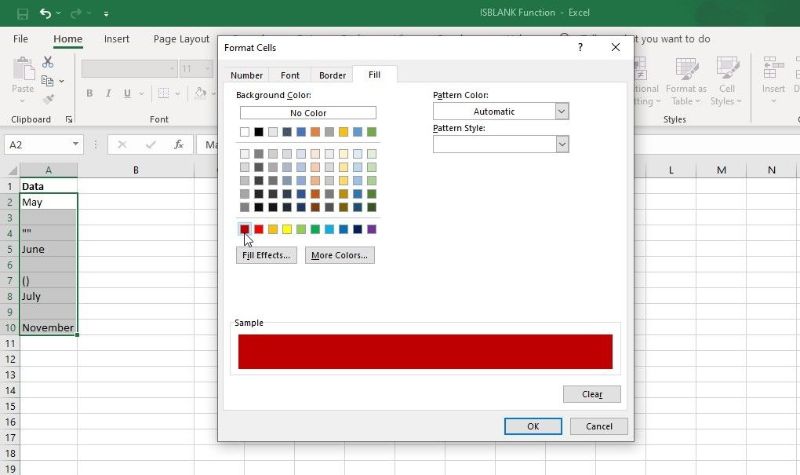Switch to the Number tab

246,75
